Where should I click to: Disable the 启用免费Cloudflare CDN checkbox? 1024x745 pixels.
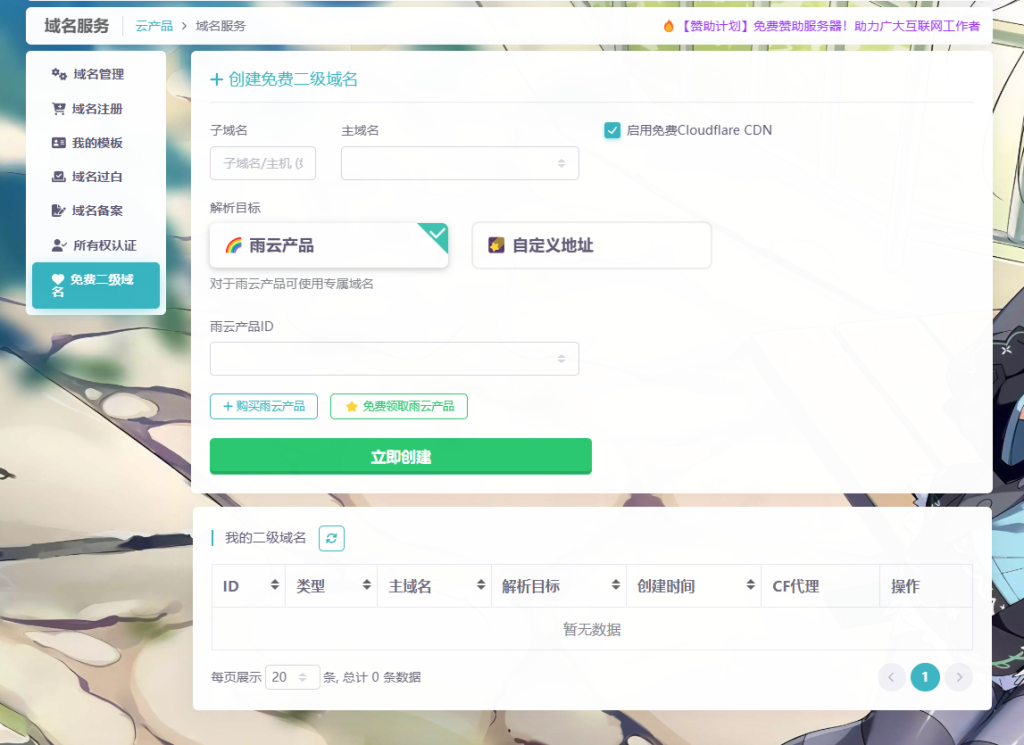(612, 130)
